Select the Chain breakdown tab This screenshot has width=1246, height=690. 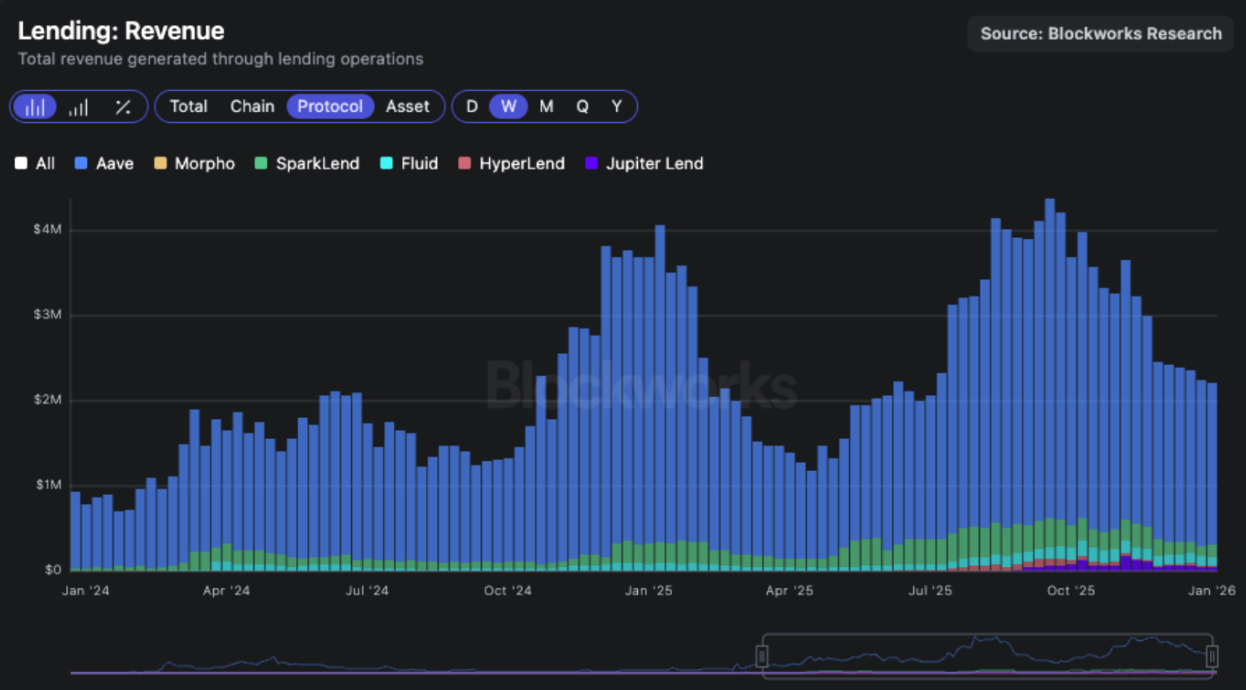point(252,107)
